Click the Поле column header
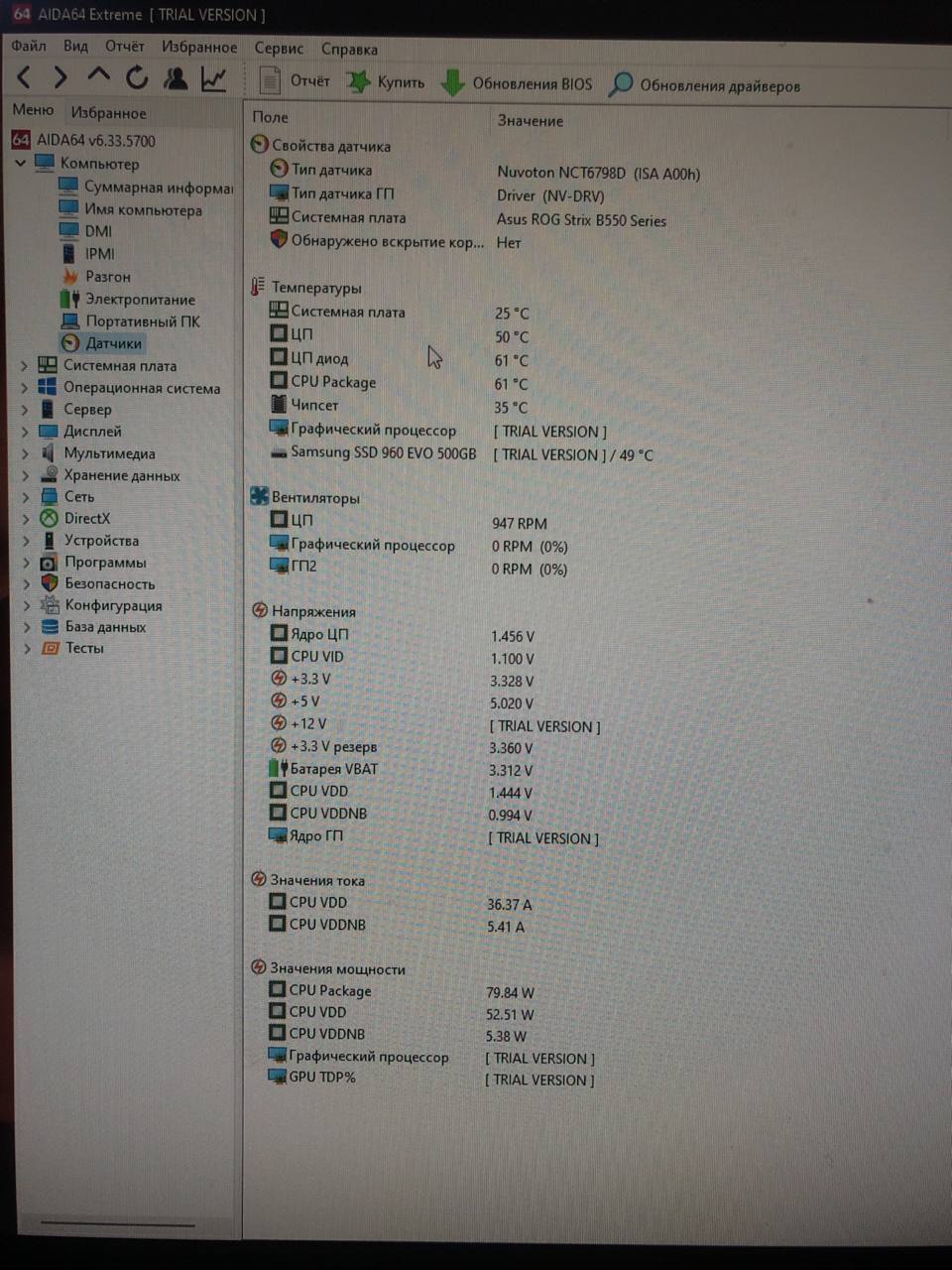952x1270 pixels. click(x=270, y=117)
